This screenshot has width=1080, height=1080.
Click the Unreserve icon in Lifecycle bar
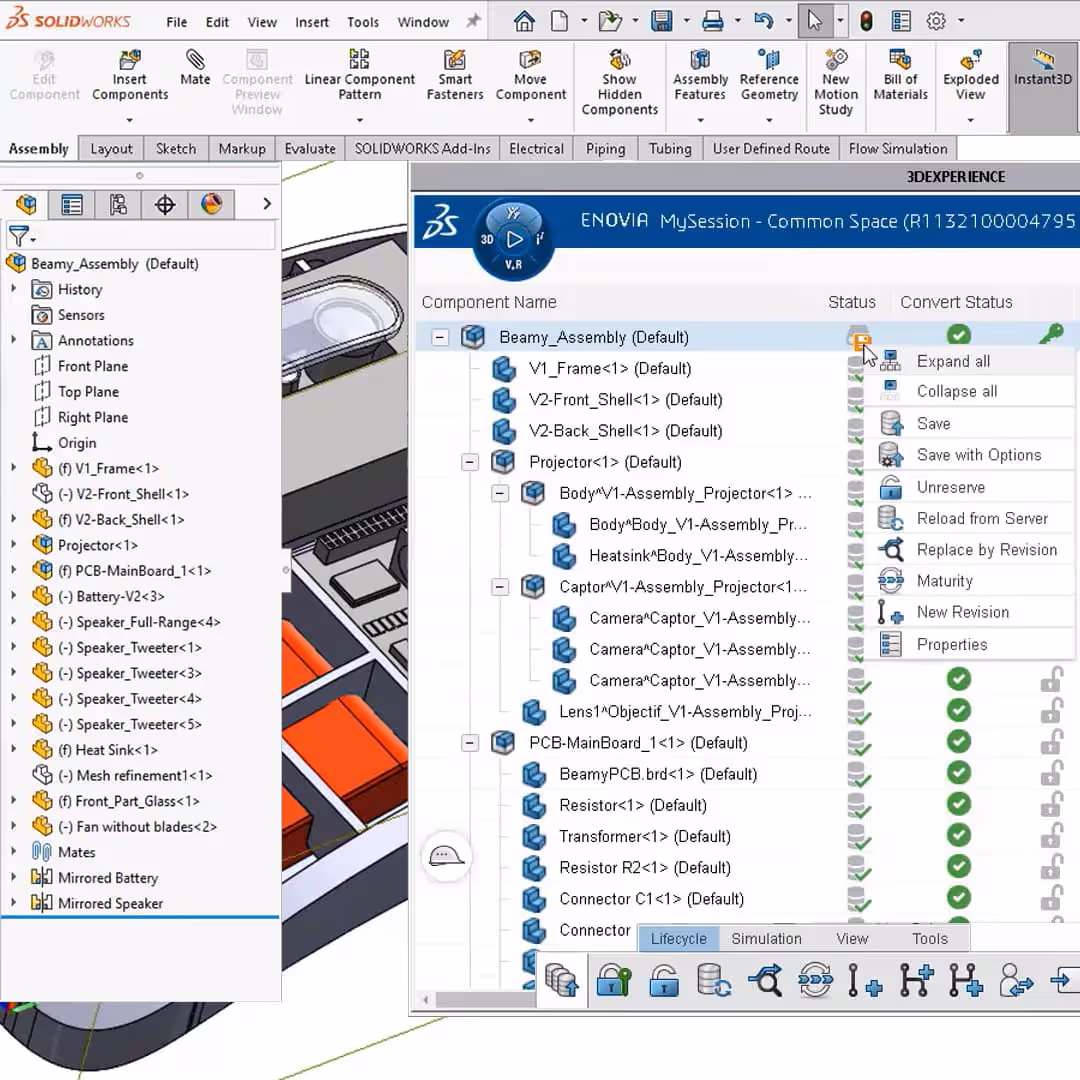pyautogui.click(x=664, y=980)
